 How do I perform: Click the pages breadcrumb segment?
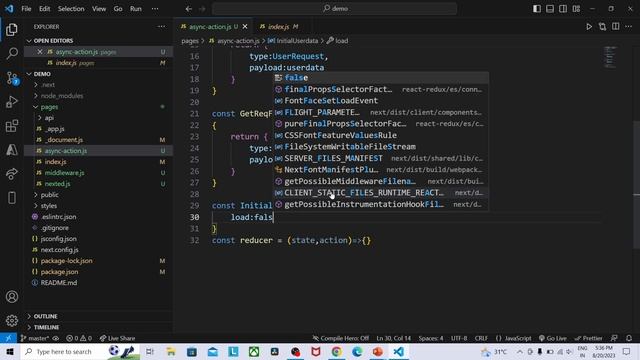click(x=190, y=41)
